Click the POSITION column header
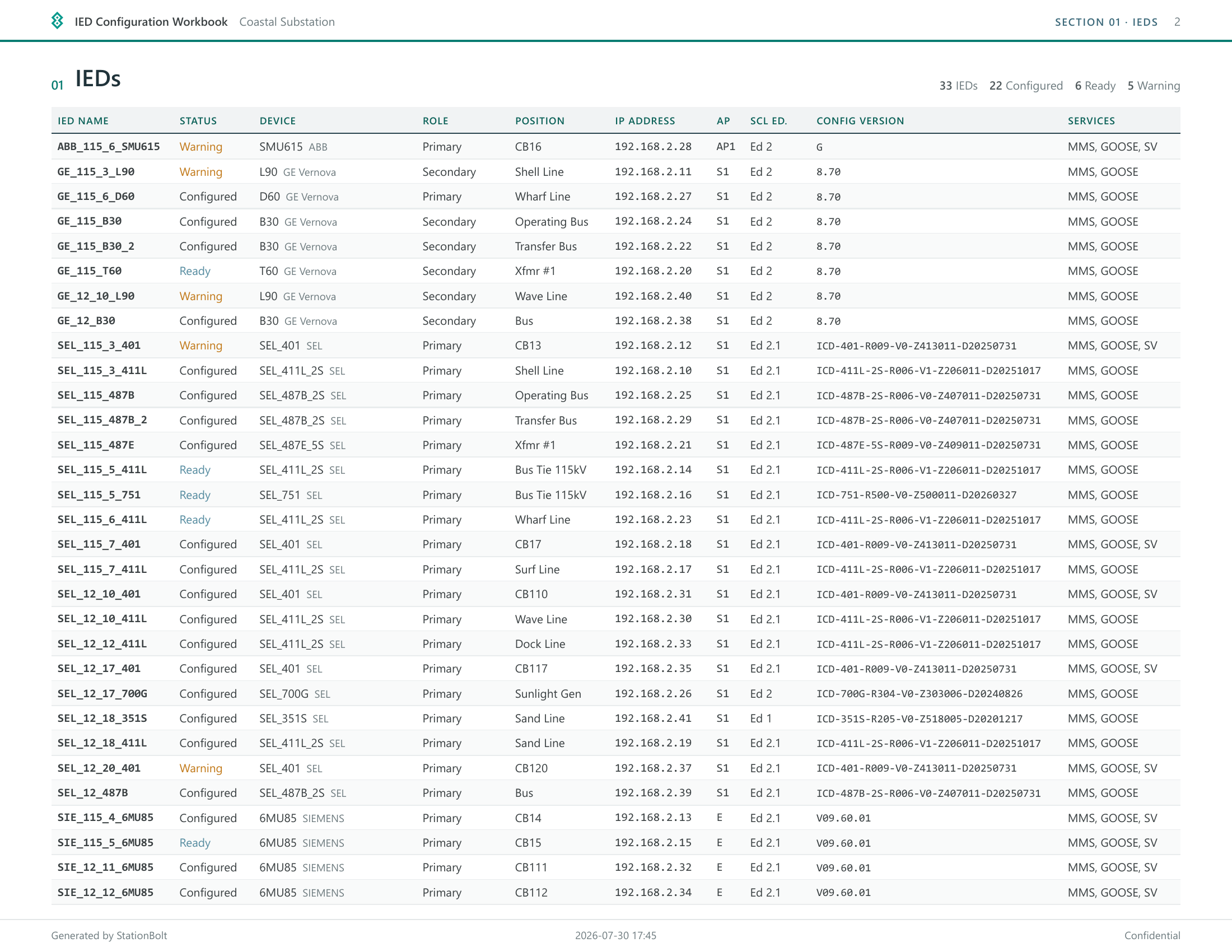Screen dimensions: 1232x952 click(x=539, y=121)
